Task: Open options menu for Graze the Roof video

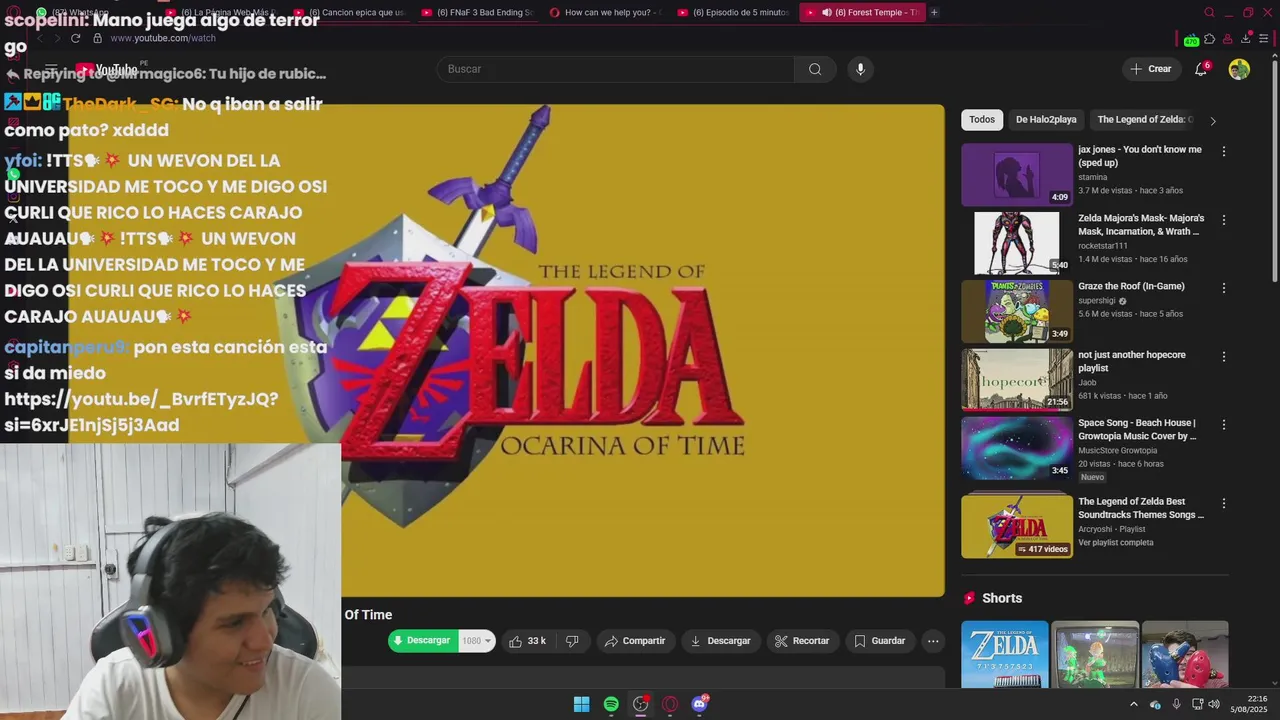Action: pyautogui.click(x=1223, y=288)
